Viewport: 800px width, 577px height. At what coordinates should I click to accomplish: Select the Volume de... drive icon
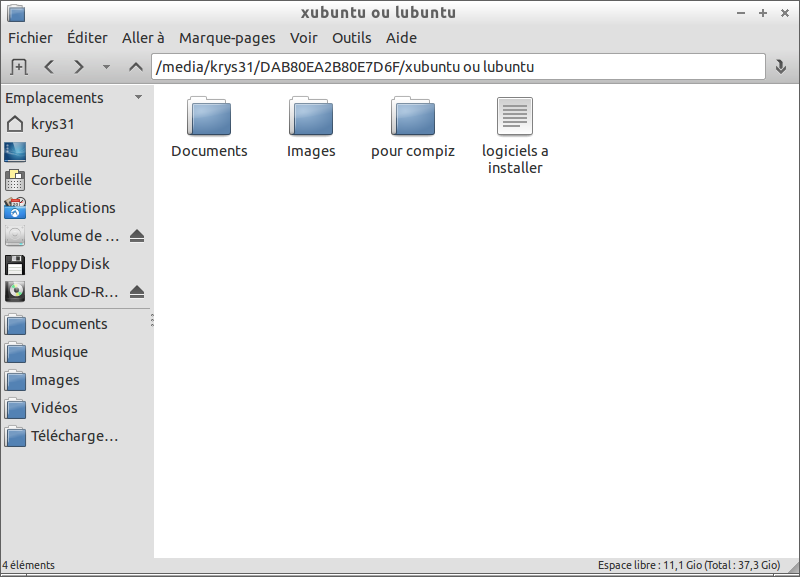15,236
